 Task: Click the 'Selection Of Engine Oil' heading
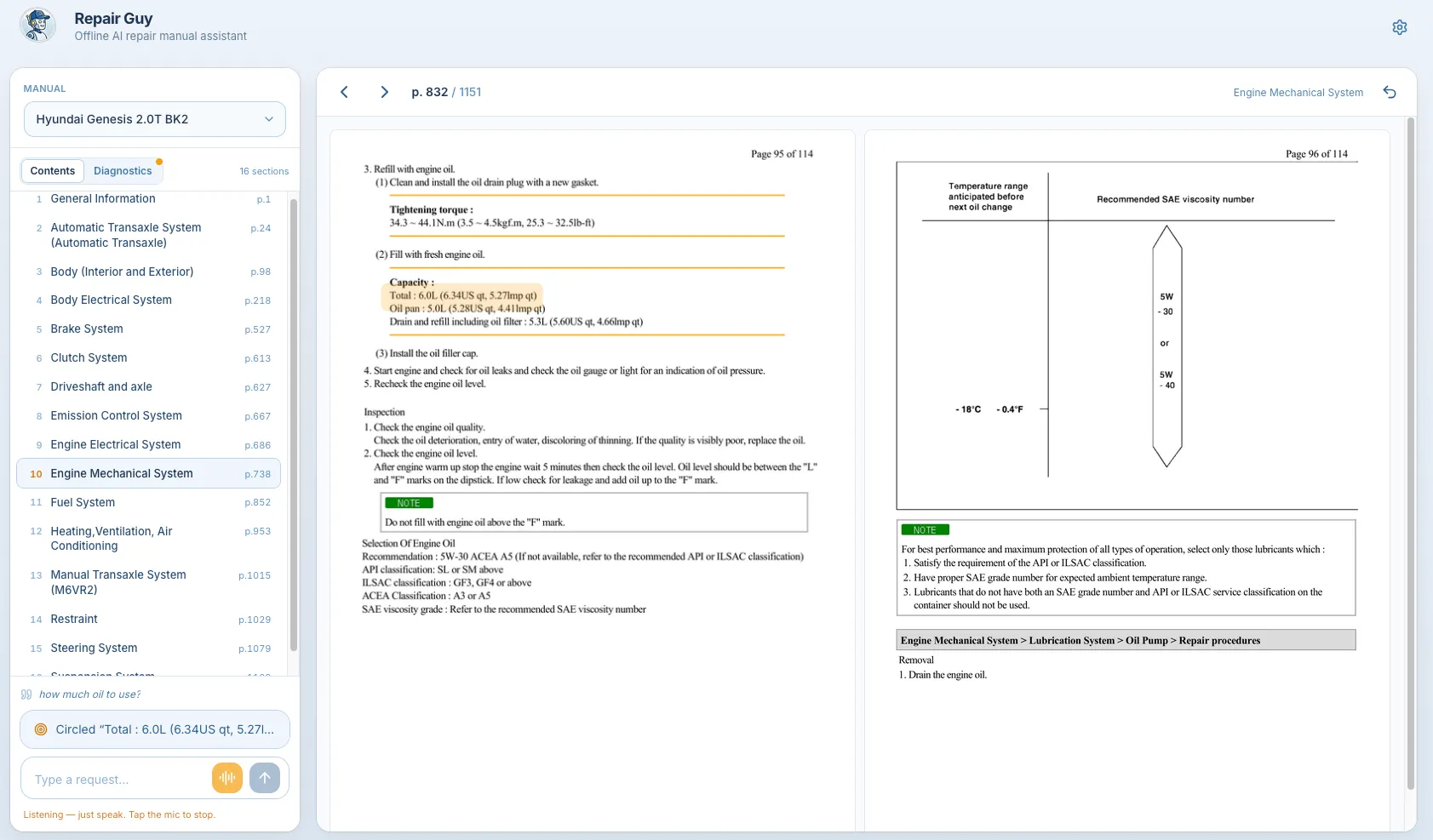(409, 543)
